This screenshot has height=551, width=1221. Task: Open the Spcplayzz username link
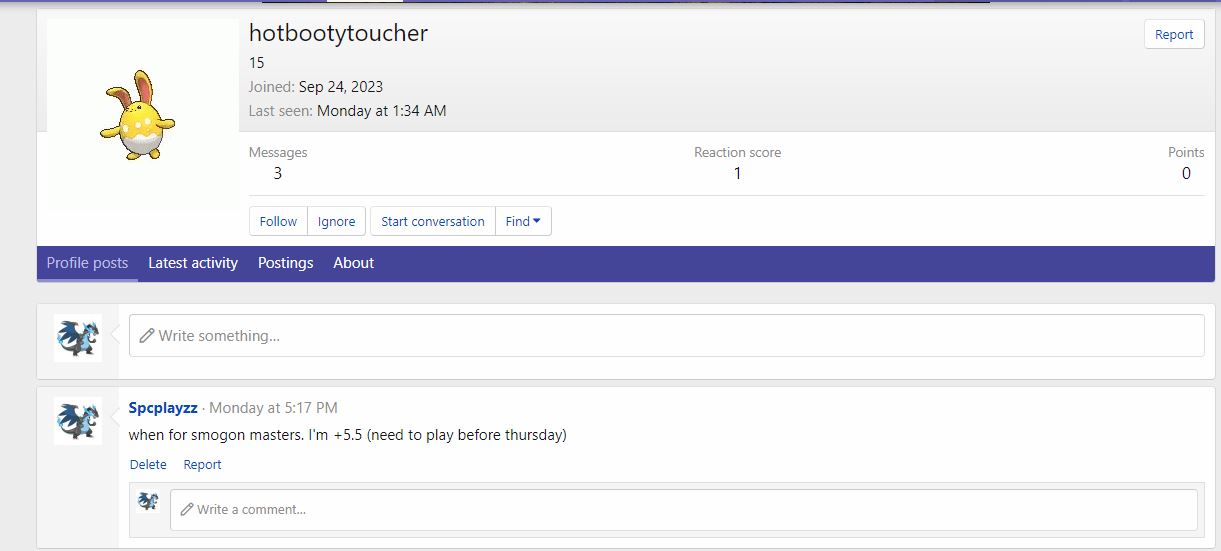click(x=163, y=408)
